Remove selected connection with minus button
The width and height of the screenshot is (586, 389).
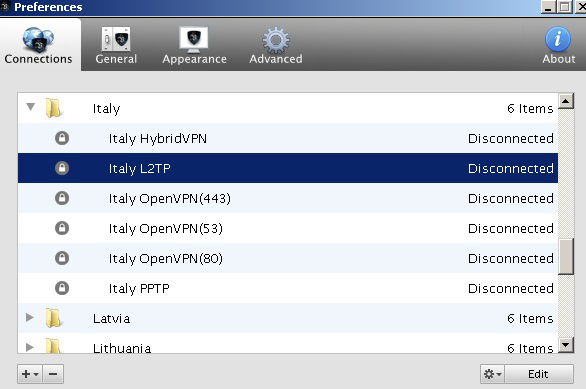(53, 374)
